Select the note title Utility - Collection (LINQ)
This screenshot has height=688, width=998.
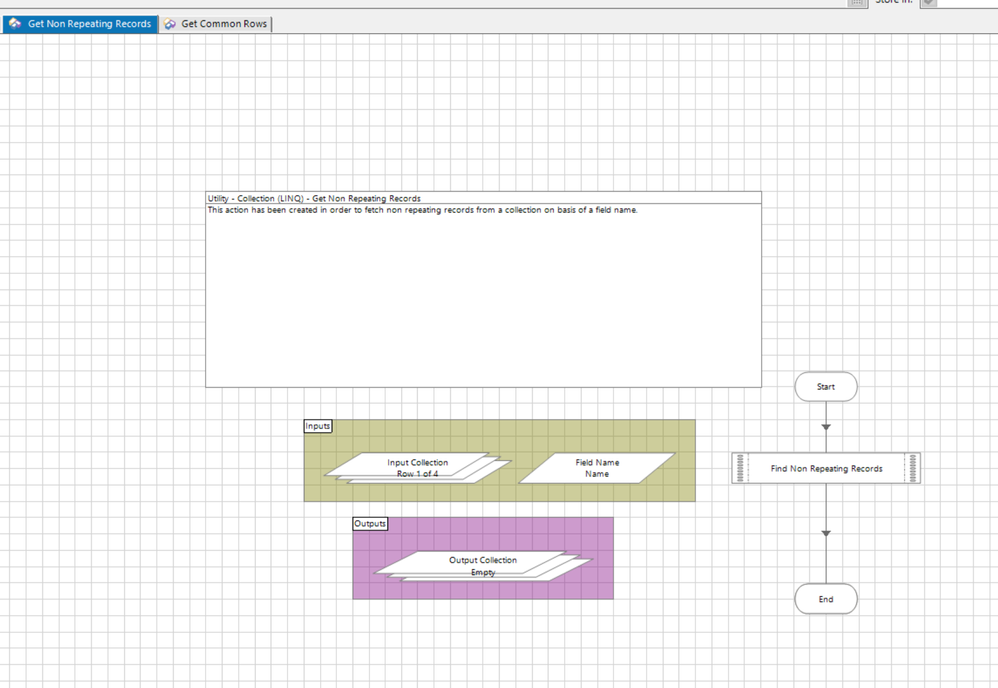tap(313, 198)
